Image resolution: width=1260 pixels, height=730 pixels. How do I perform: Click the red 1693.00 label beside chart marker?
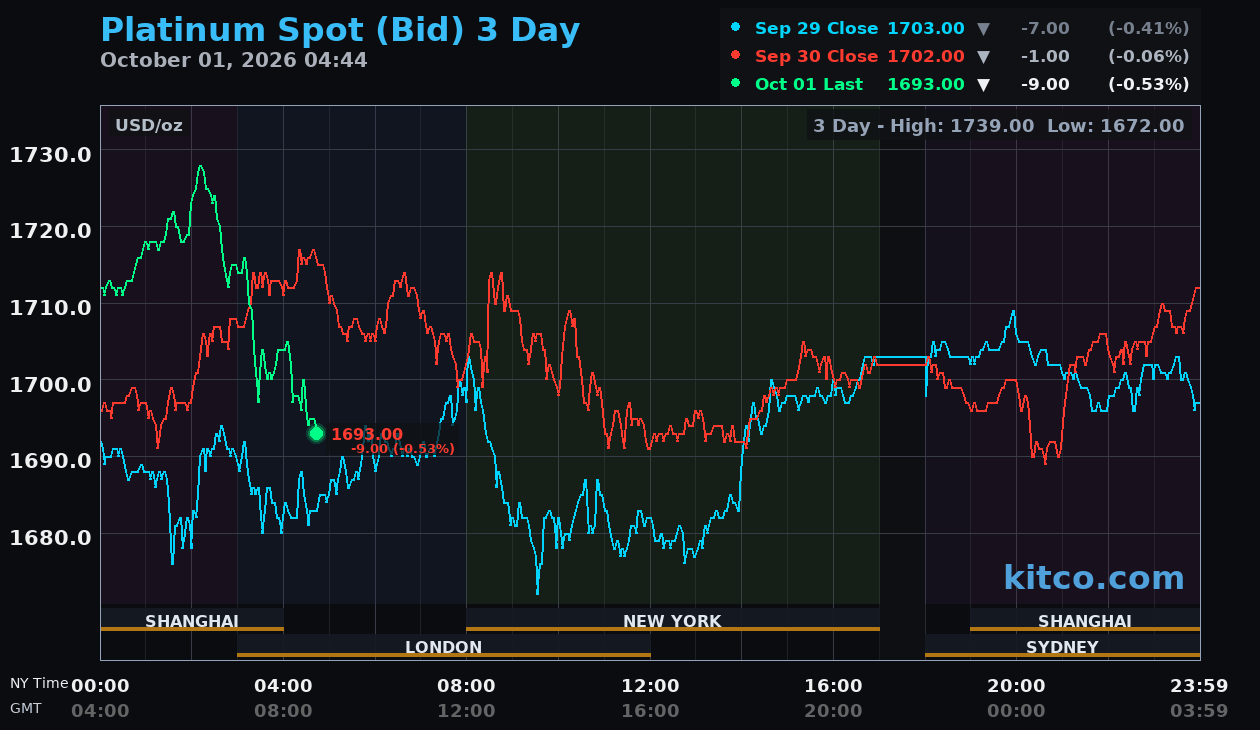coord(367,434)
